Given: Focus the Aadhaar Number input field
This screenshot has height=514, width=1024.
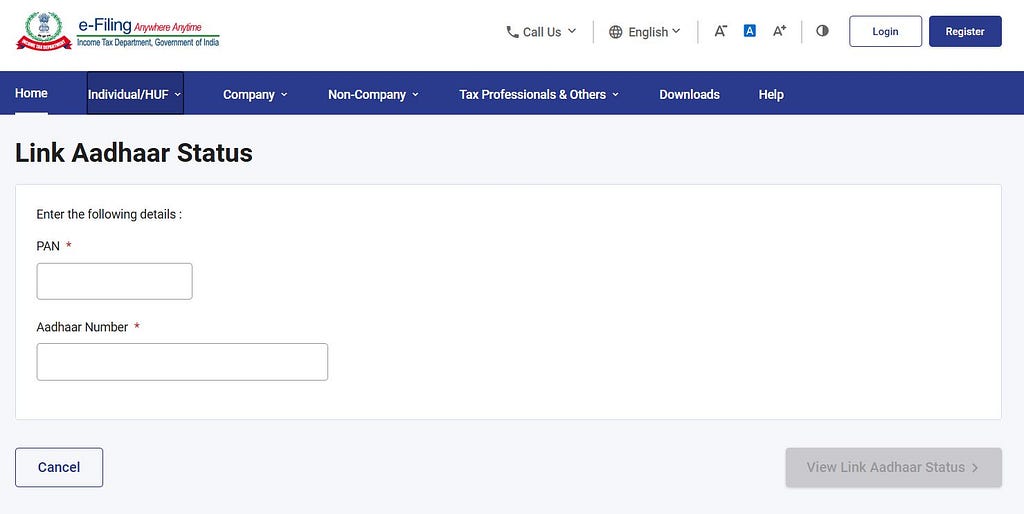Looking at the screenshot, I should pos(182,362).
